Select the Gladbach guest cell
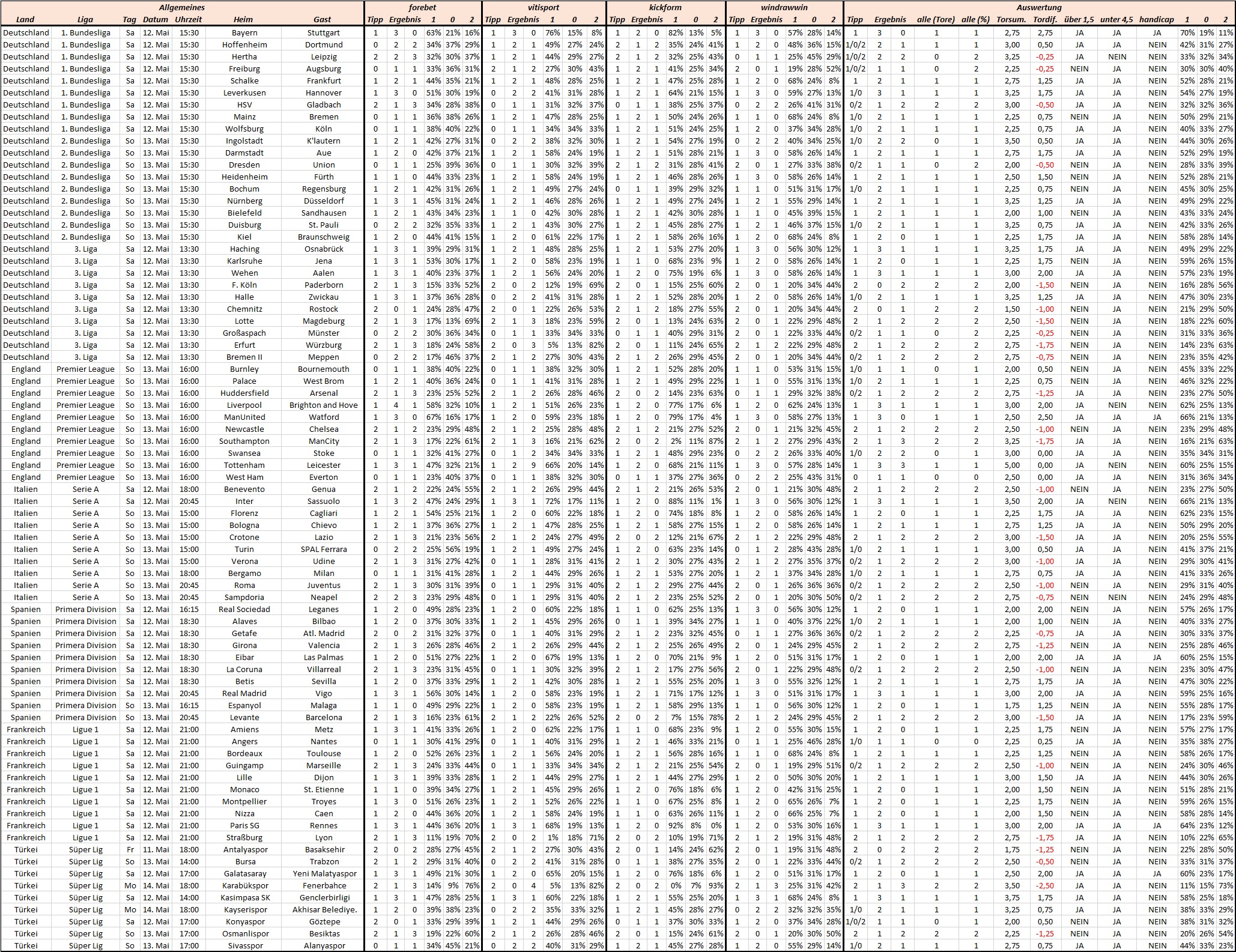 (323, 105)
